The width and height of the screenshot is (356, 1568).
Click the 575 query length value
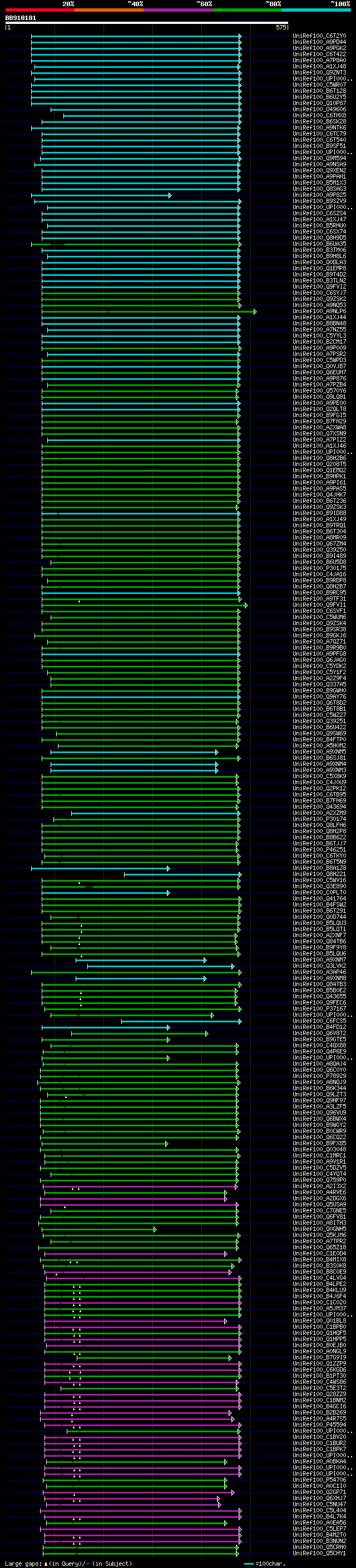280,27
